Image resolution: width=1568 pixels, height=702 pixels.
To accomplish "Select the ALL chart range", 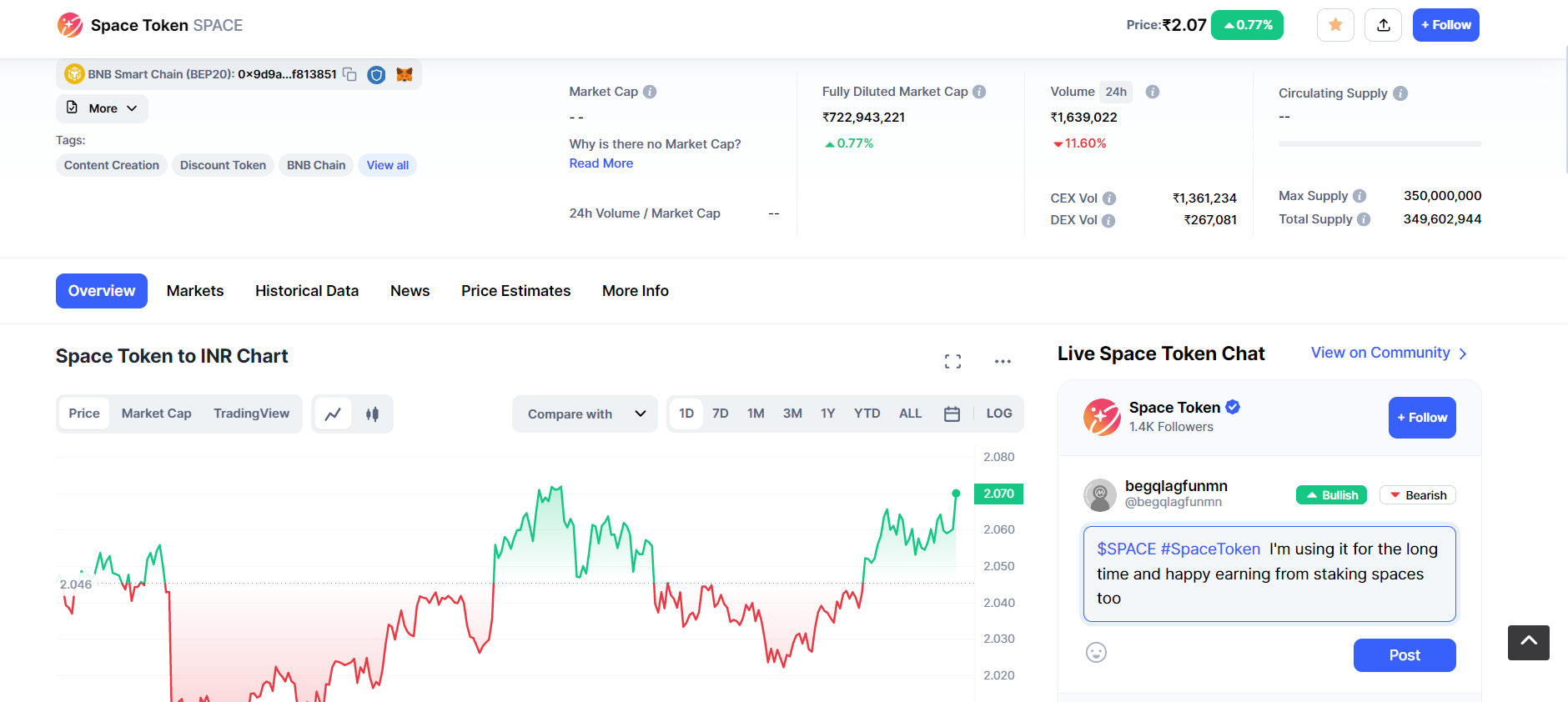I will point(911,414).
